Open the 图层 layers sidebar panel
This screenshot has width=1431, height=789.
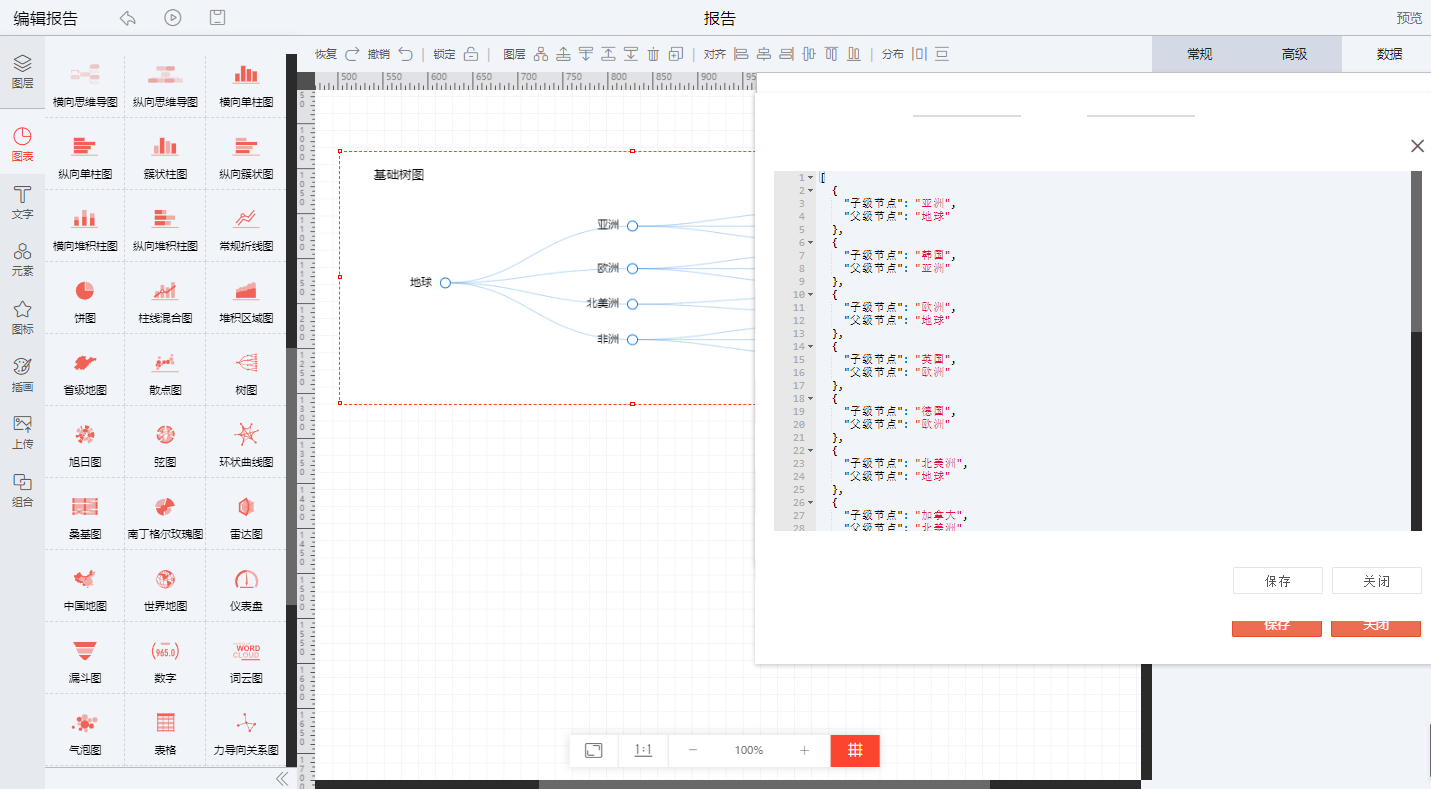[x=22, y=72]
